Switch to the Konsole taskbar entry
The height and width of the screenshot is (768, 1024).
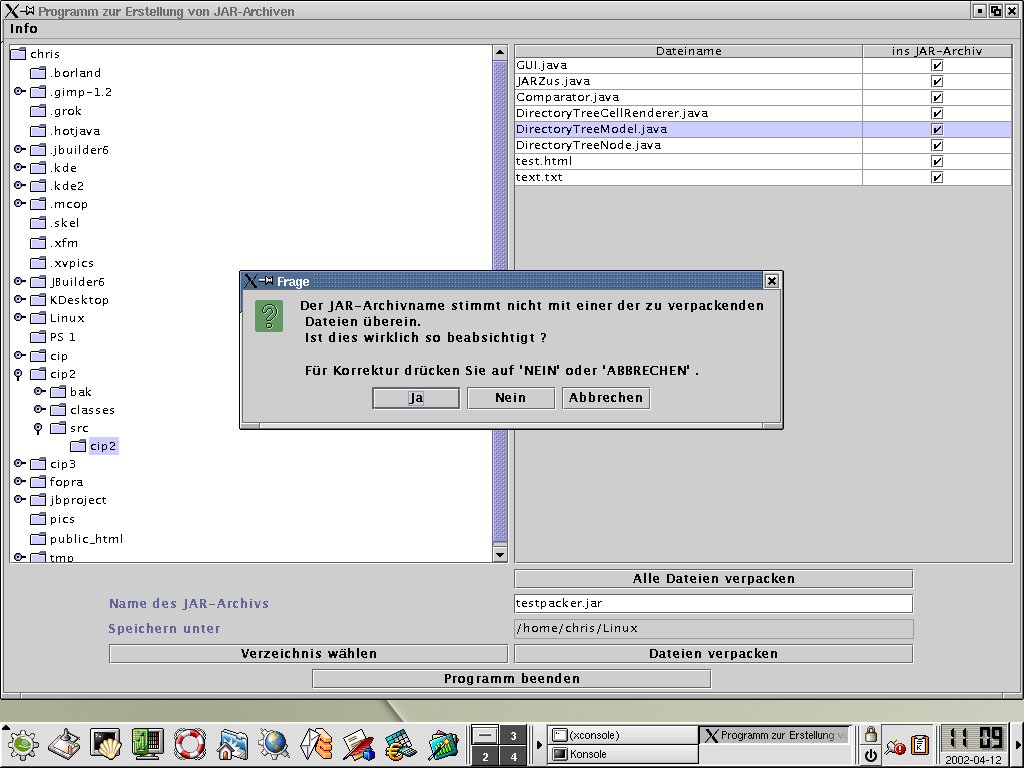click(x=623, y=754)
